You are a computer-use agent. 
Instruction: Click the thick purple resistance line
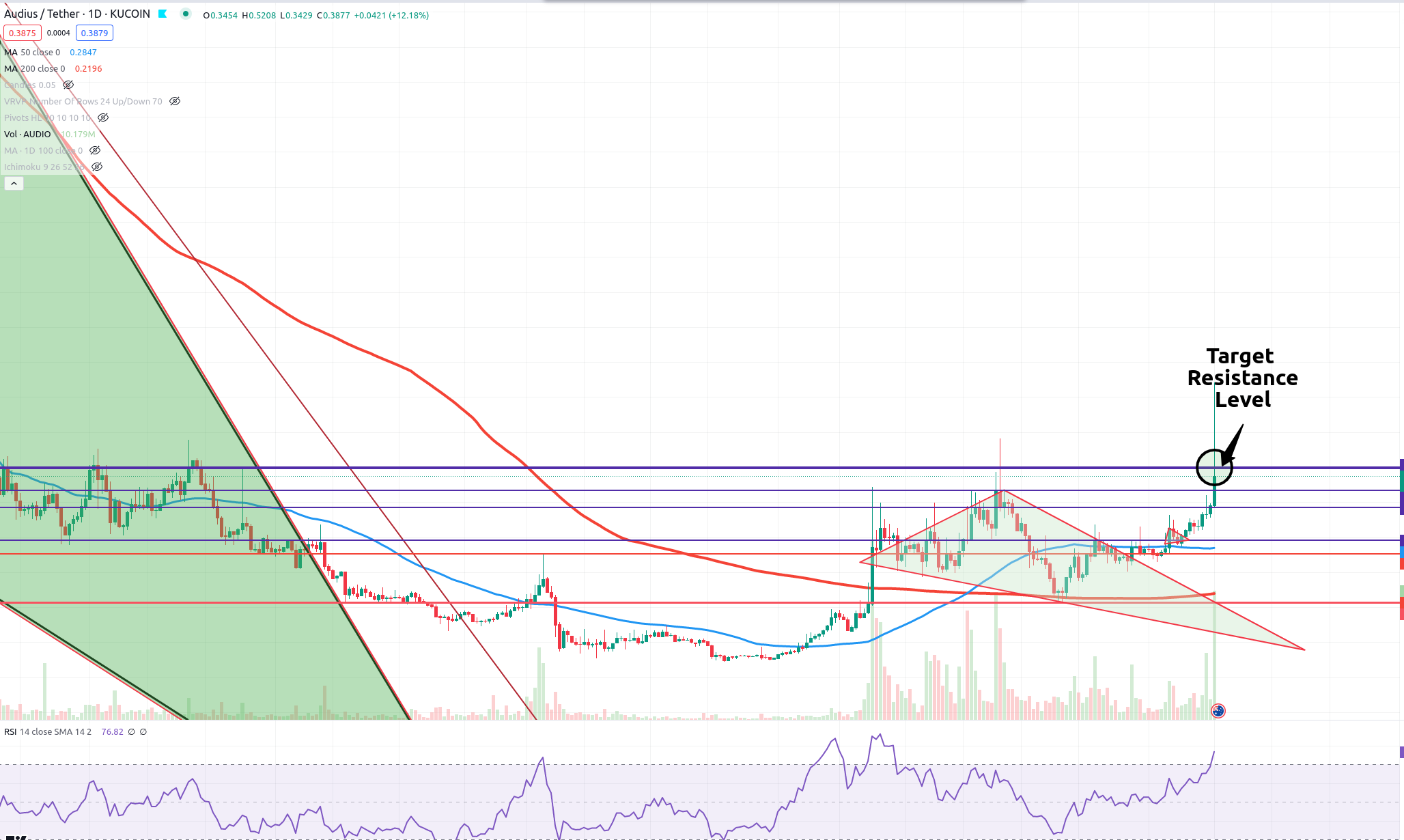683,468
